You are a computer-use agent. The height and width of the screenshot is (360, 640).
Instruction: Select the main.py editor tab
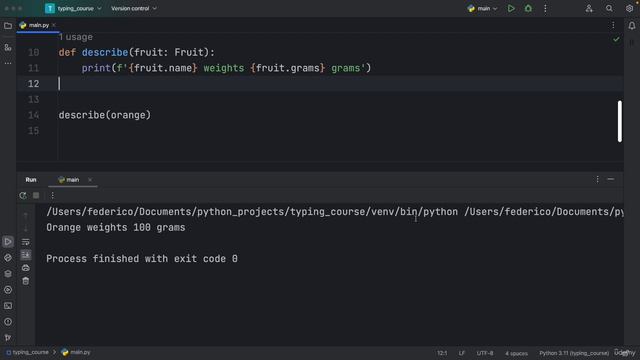click(38, 25)
